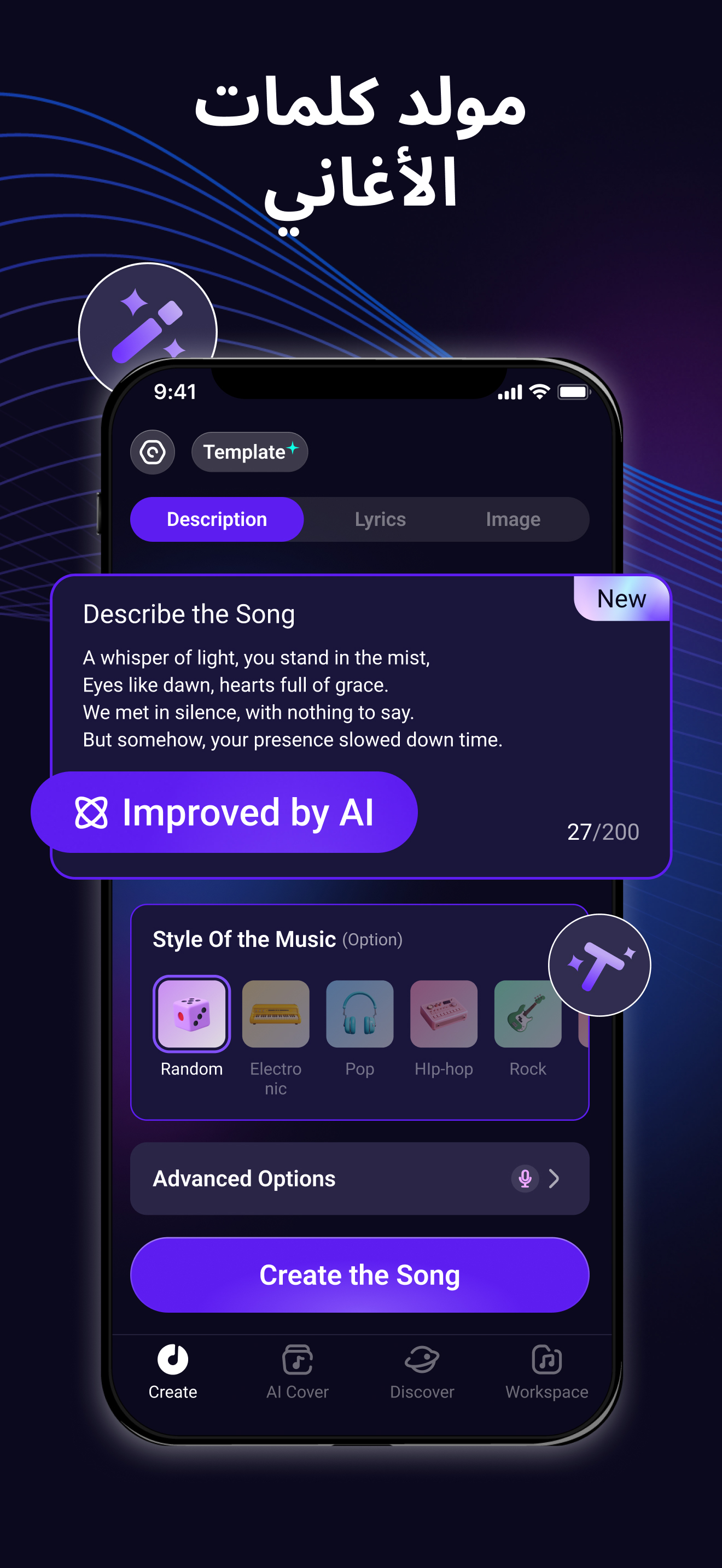Tap the Improved by AI button
Image resolution: width=722 pixels, height=1568 pixels.
click(224, 812)
